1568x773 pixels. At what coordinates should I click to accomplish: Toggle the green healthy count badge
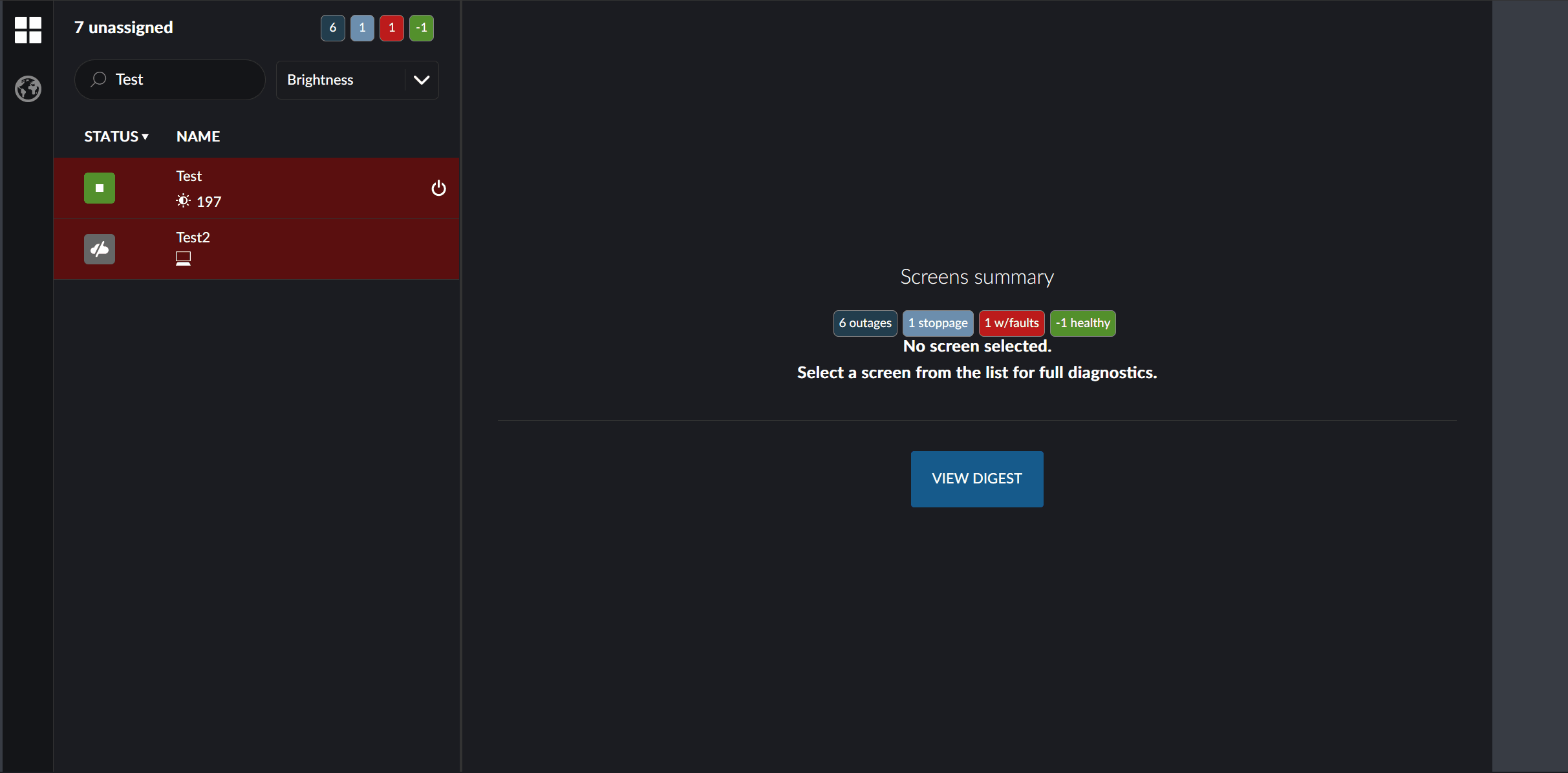[x=421, y=28]
